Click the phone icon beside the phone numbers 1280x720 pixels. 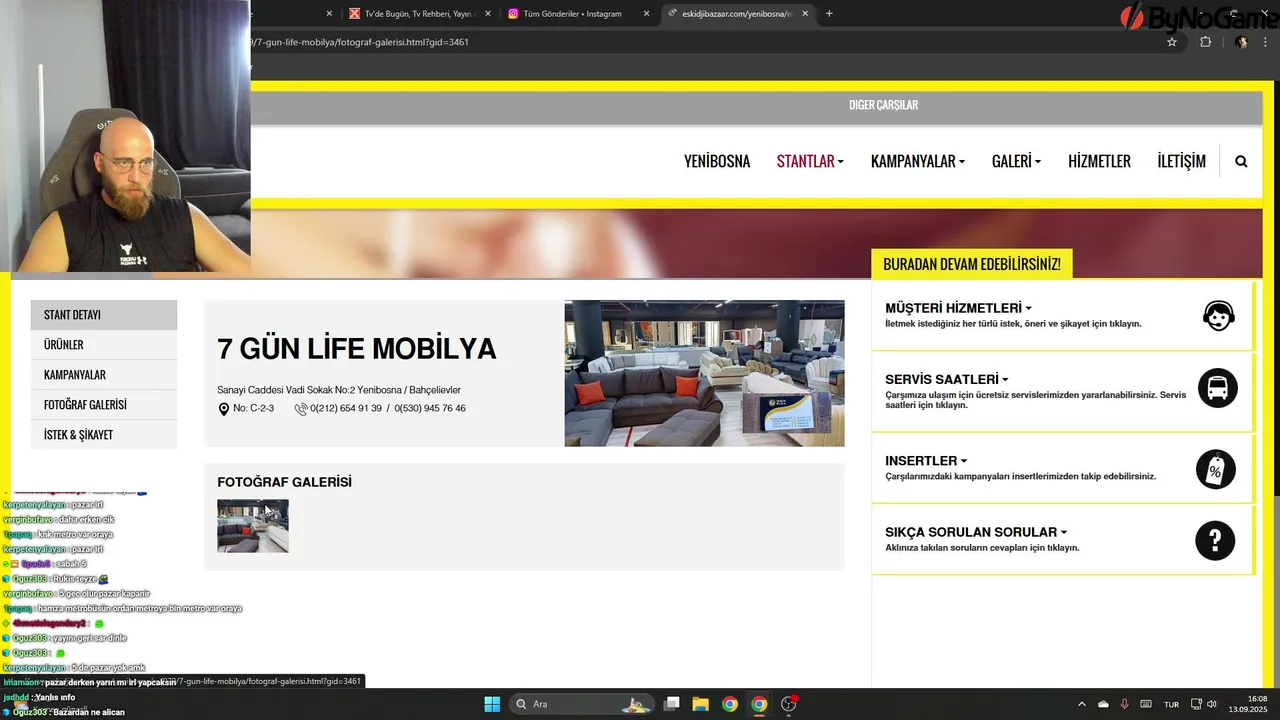[301, 409]
